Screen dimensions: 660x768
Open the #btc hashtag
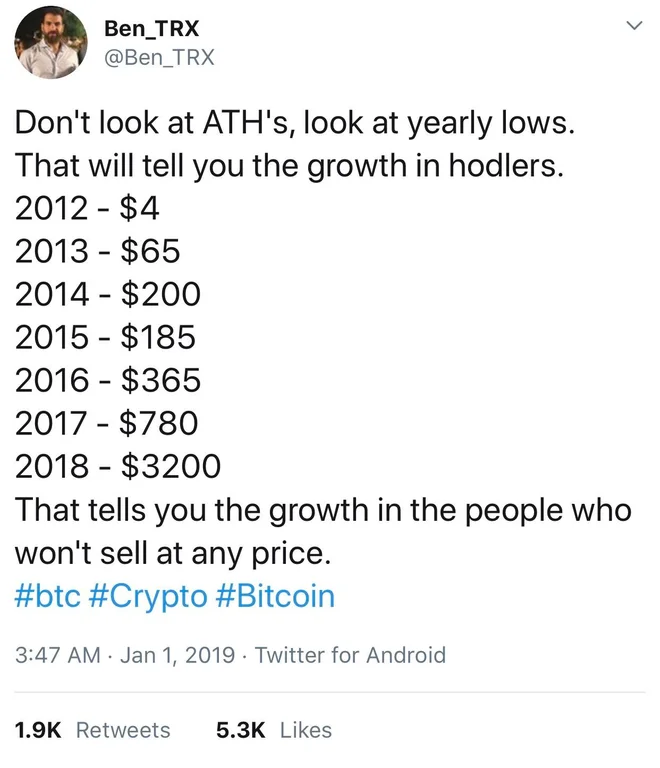pyautogui.click(x=47, y=596)
